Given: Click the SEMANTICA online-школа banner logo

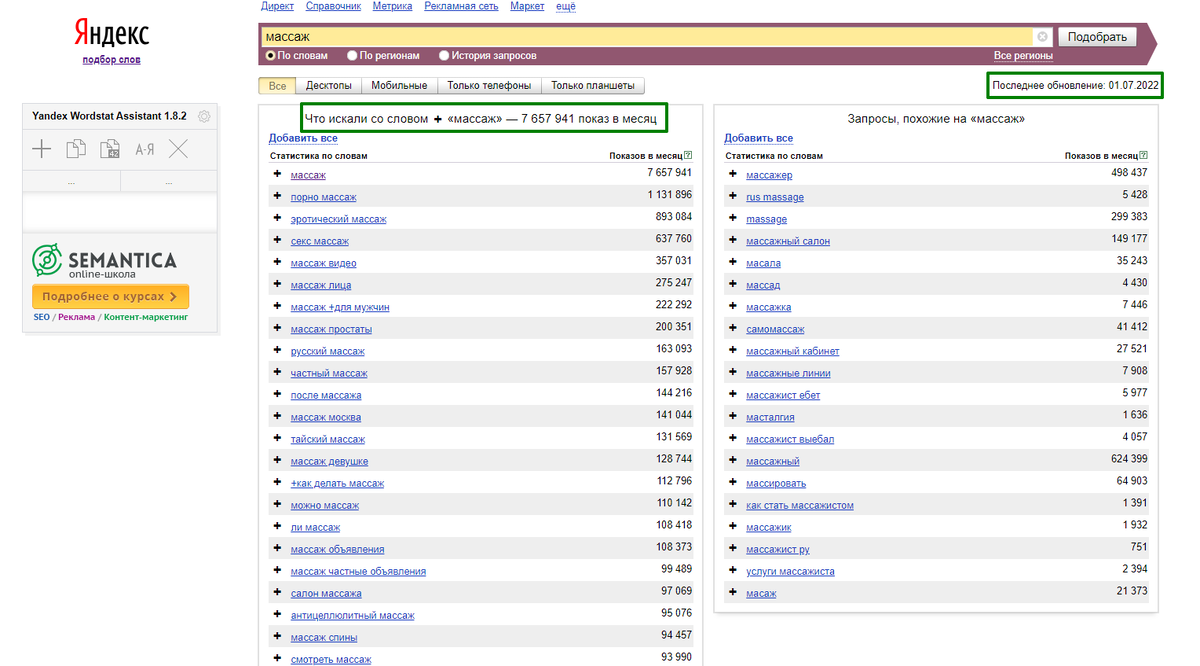Looking at the screenshot, I should (105, 262).
